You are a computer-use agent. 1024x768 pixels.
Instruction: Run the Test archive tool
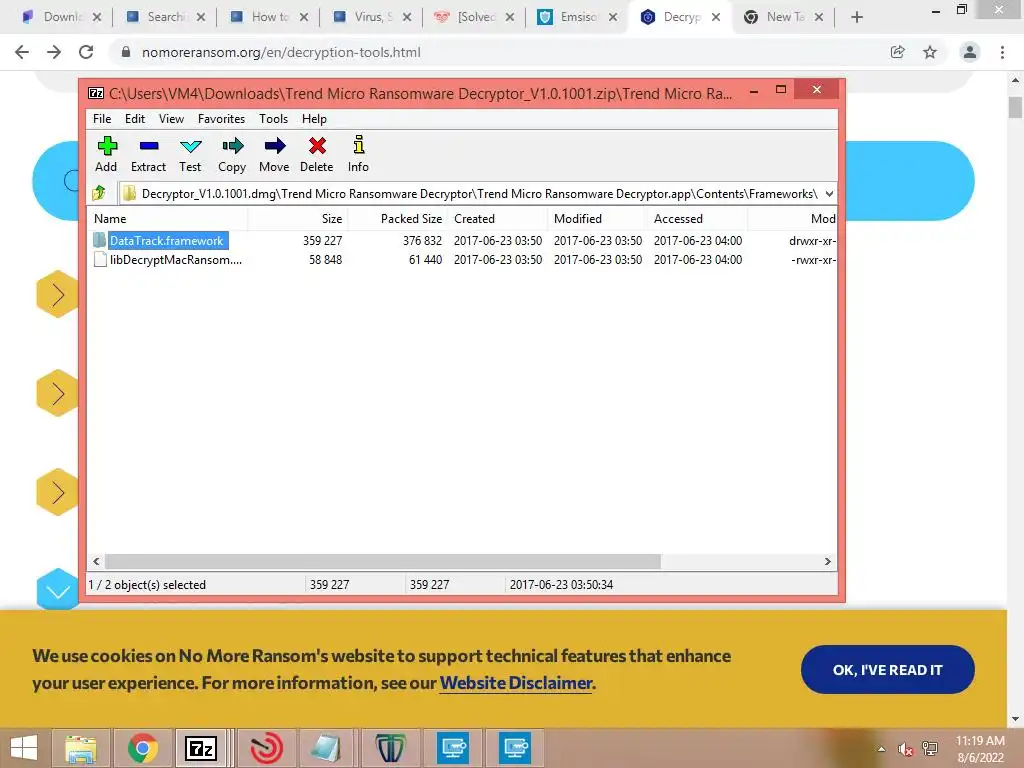[190, 154]
